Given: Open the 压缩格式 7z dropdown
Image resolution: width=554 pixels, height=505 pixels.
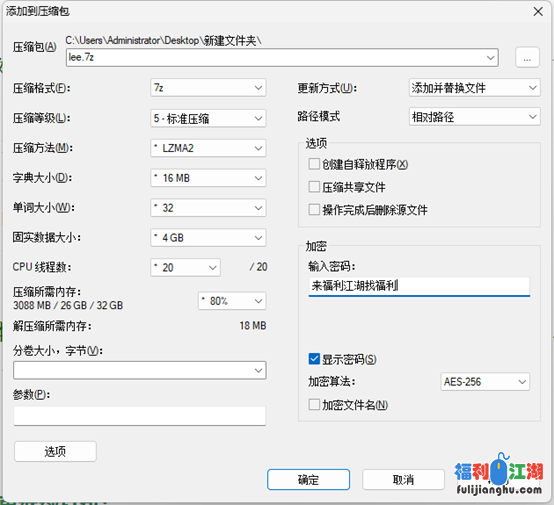Looking at the screenshot, I should click(208, 88).
